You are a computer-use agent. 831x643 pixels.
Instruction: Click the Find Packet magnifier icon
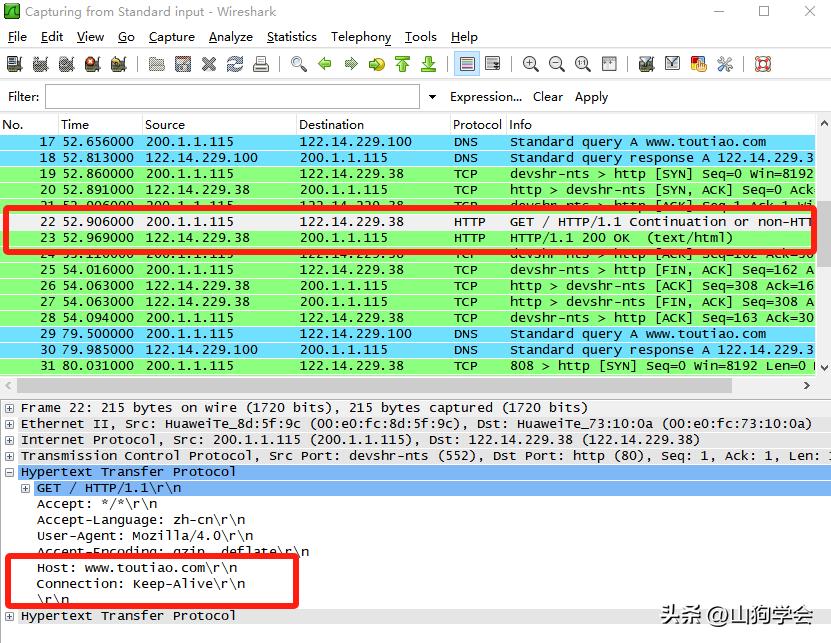click(298, 64)
